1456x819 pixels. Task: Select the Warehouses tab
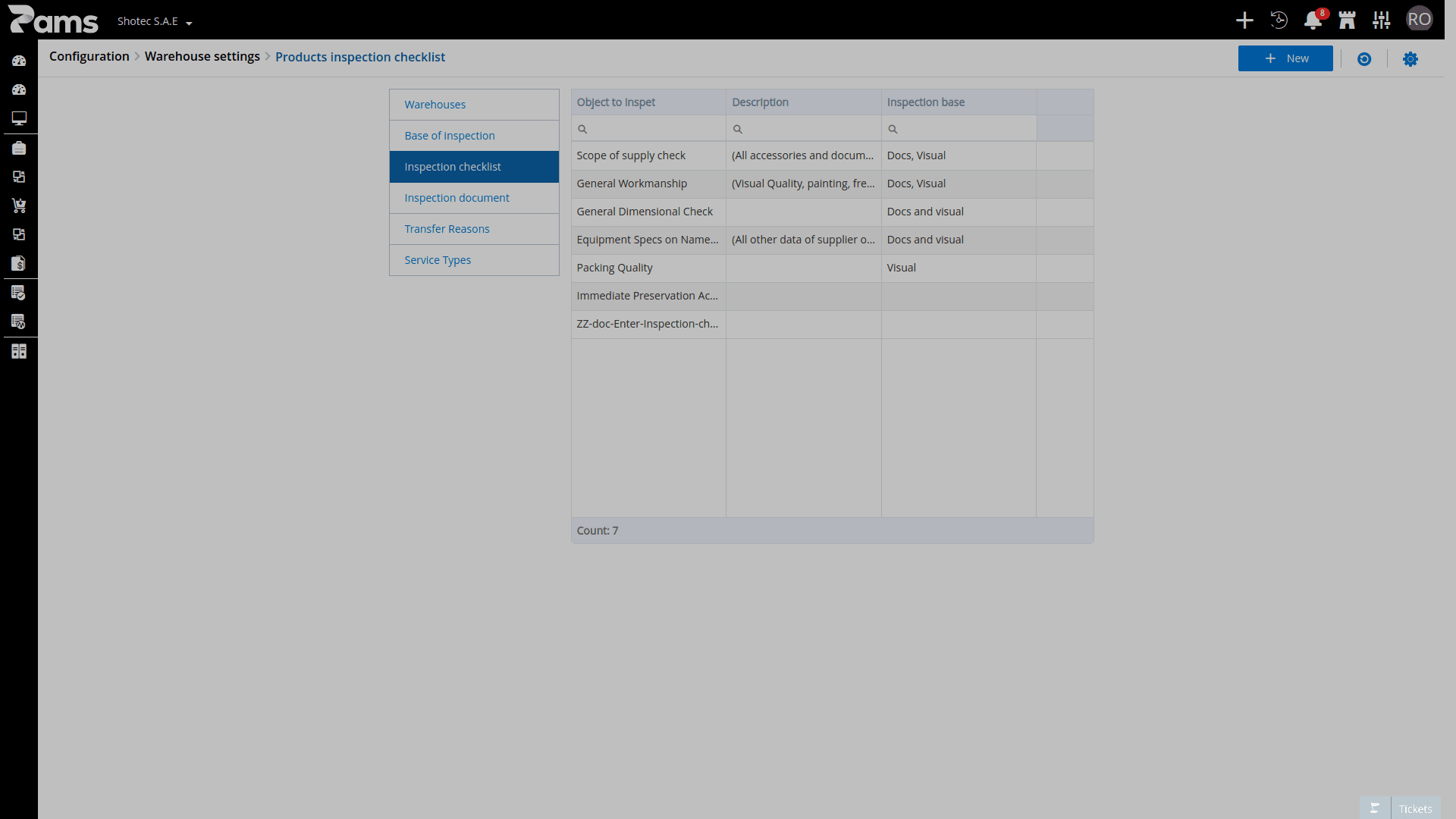click(x=474, y=105)
